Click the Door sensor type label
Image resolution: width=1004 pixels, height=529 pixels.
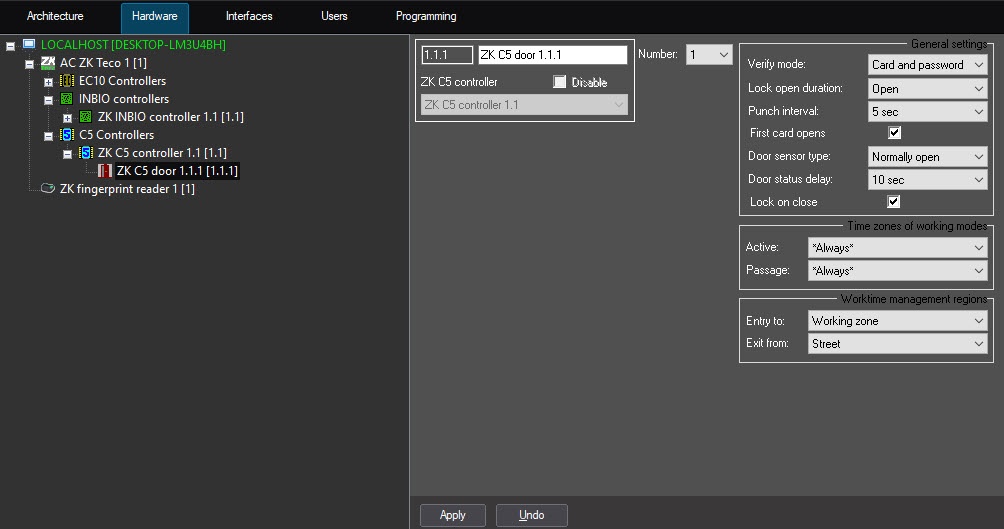click(x=789, y=156)
